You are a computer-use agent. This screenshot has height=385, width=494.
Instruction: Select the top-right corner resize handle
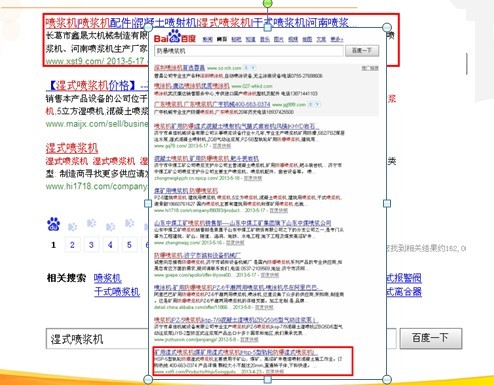click(x=387, y=27)
